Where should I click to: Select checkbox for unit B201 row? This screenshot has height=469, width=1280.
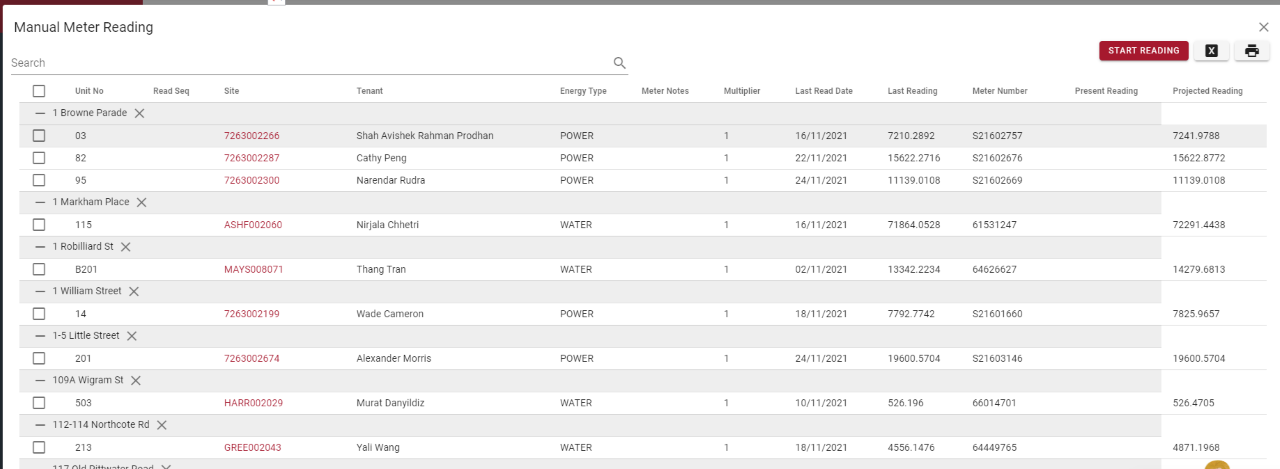pos(39,269)
